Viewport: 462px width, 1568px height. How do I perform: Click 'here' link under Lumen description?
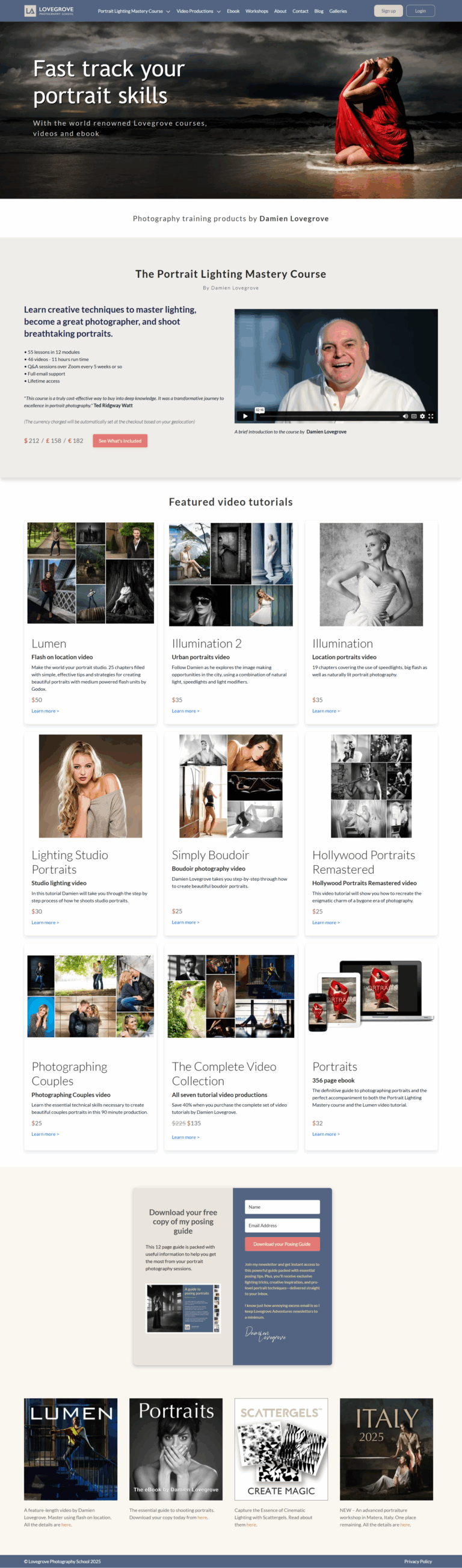pyautogui.click(x=66, y=1525)
